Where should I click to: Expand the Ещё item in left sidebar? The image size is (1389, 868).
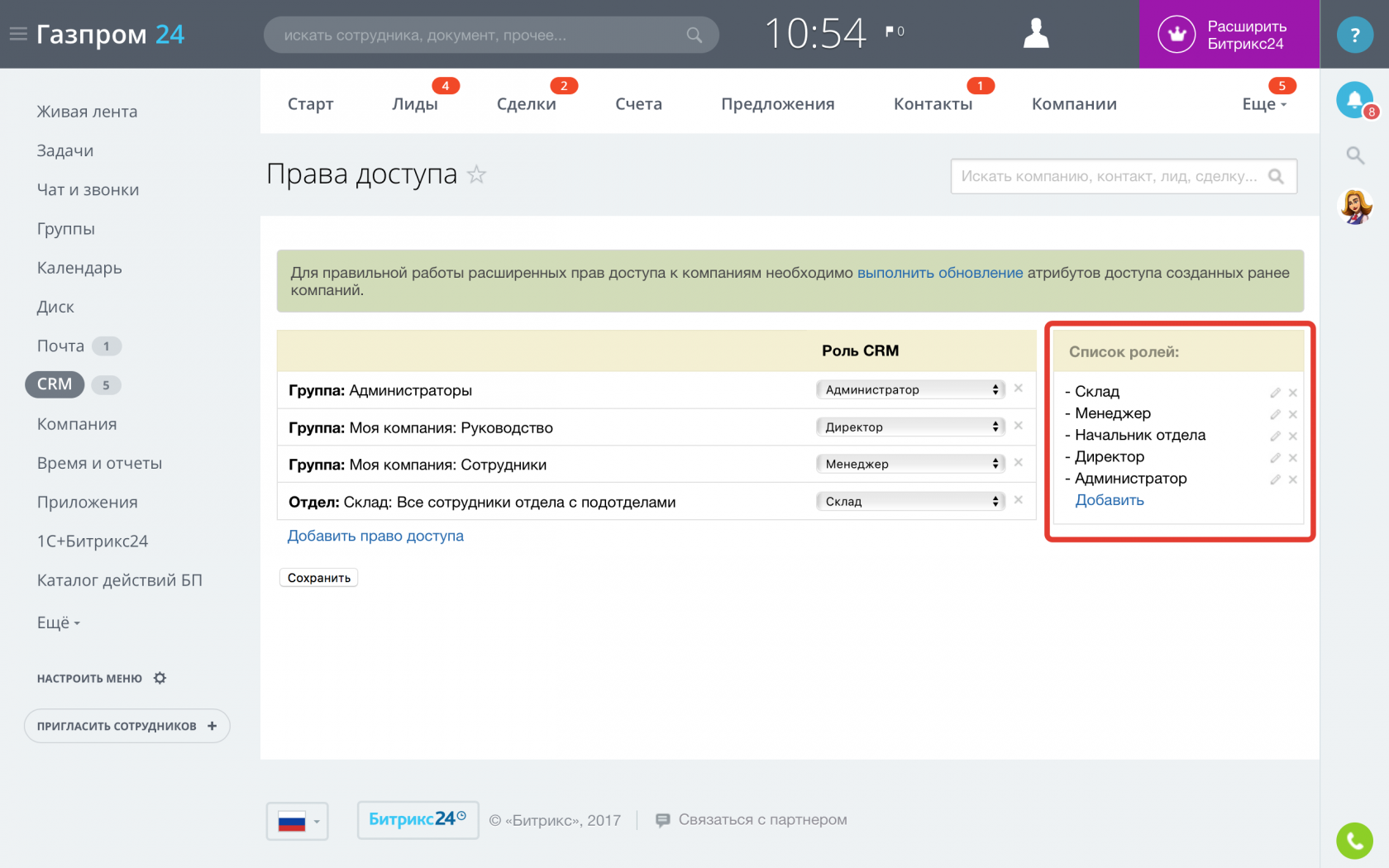[58, 622]
